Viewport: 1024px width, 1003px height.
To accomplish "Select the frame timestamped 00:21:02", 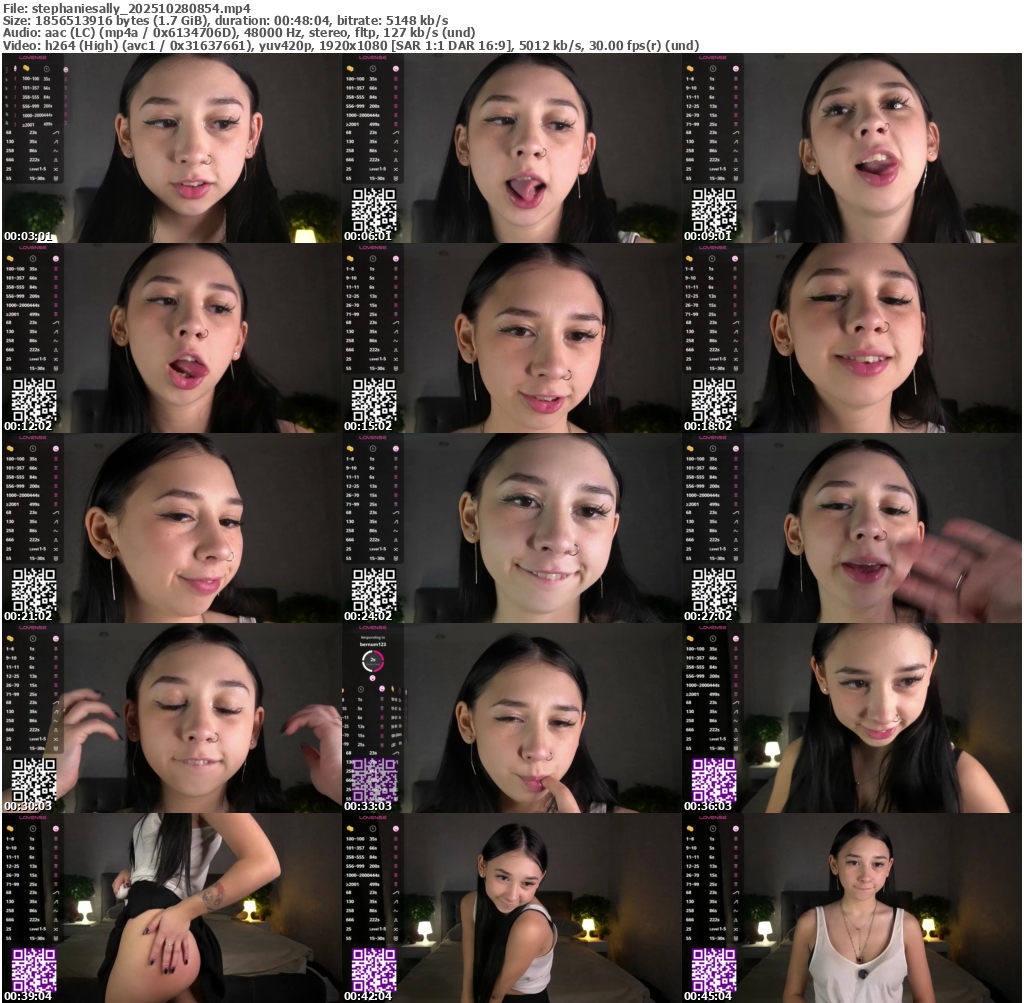I will (x=170, y=528).
